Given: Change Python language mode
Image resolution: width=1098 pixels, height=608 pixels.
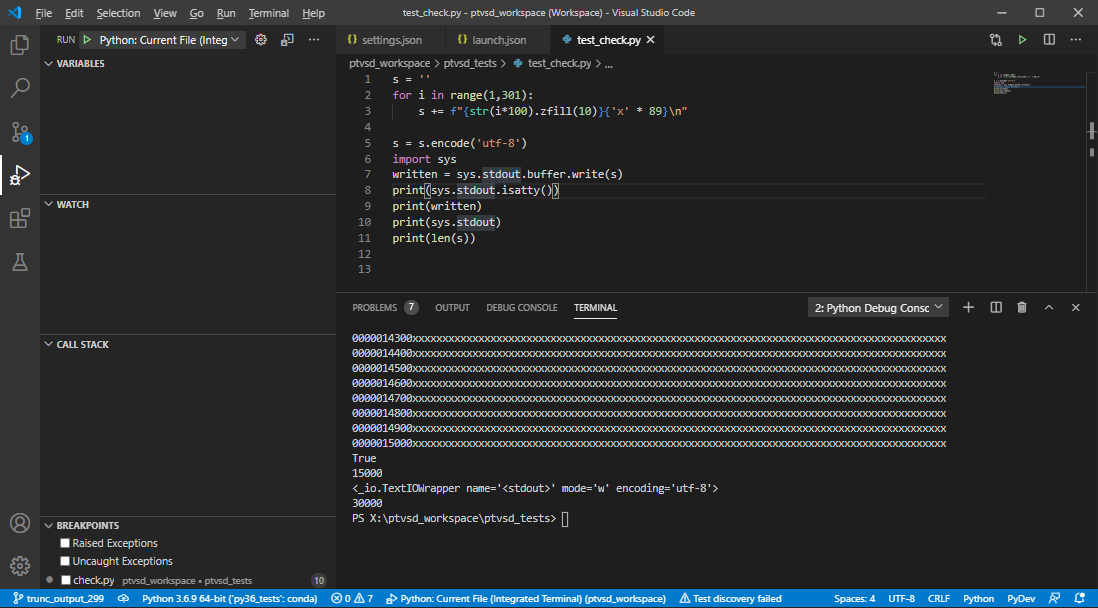Looking at the screenshot, I should (x=978, y=599).
